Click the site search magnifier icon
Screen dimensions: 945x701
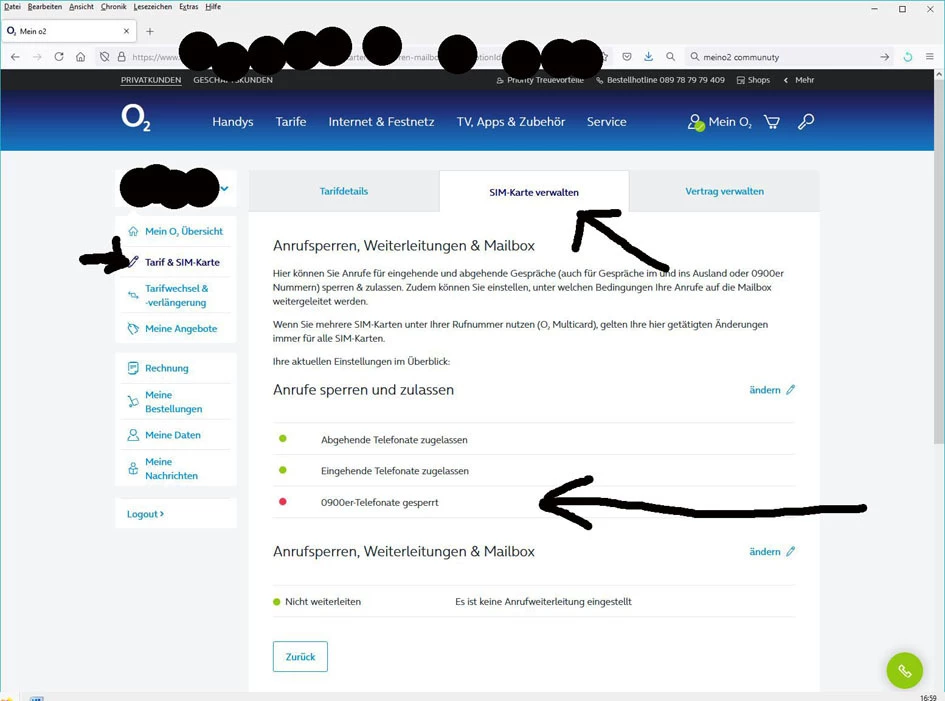(x=806, y=122)
